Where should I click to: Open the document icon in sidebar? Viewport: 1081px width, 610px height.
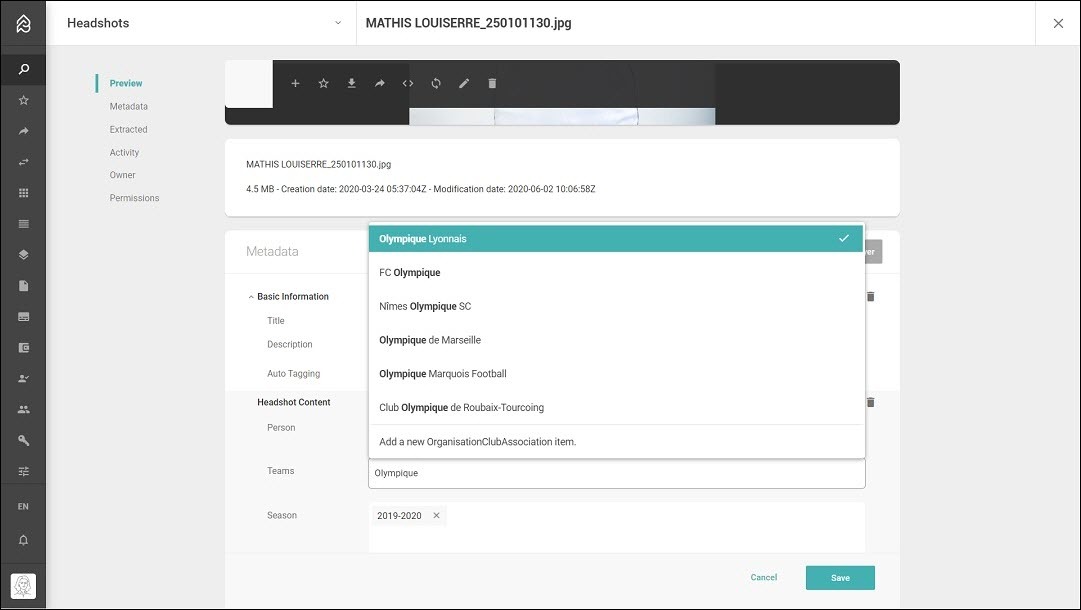click(x=23, y=286)
